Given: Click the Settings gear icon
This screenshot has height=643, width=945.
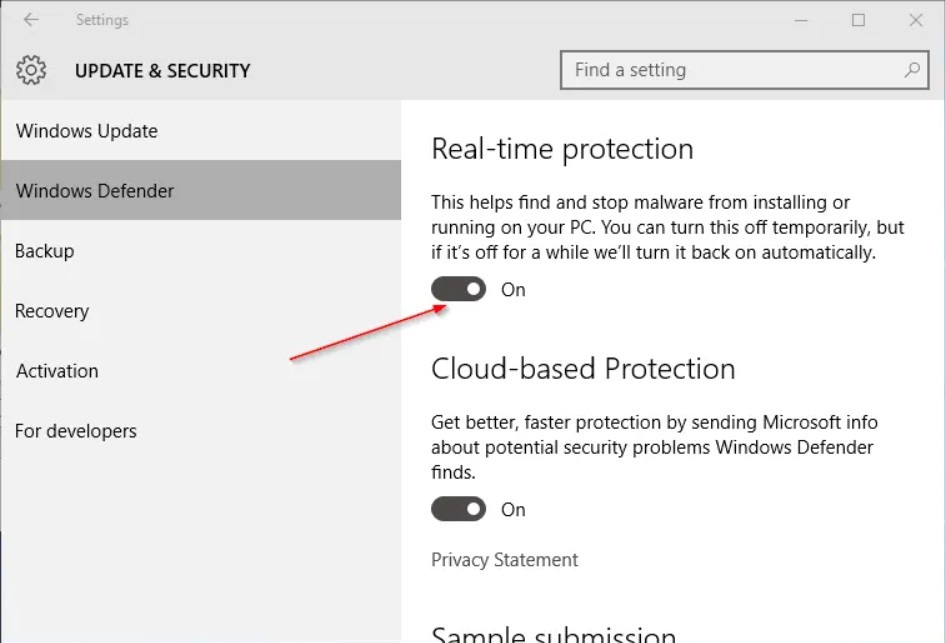Looking at the screenshot, I should click(32, 70).
